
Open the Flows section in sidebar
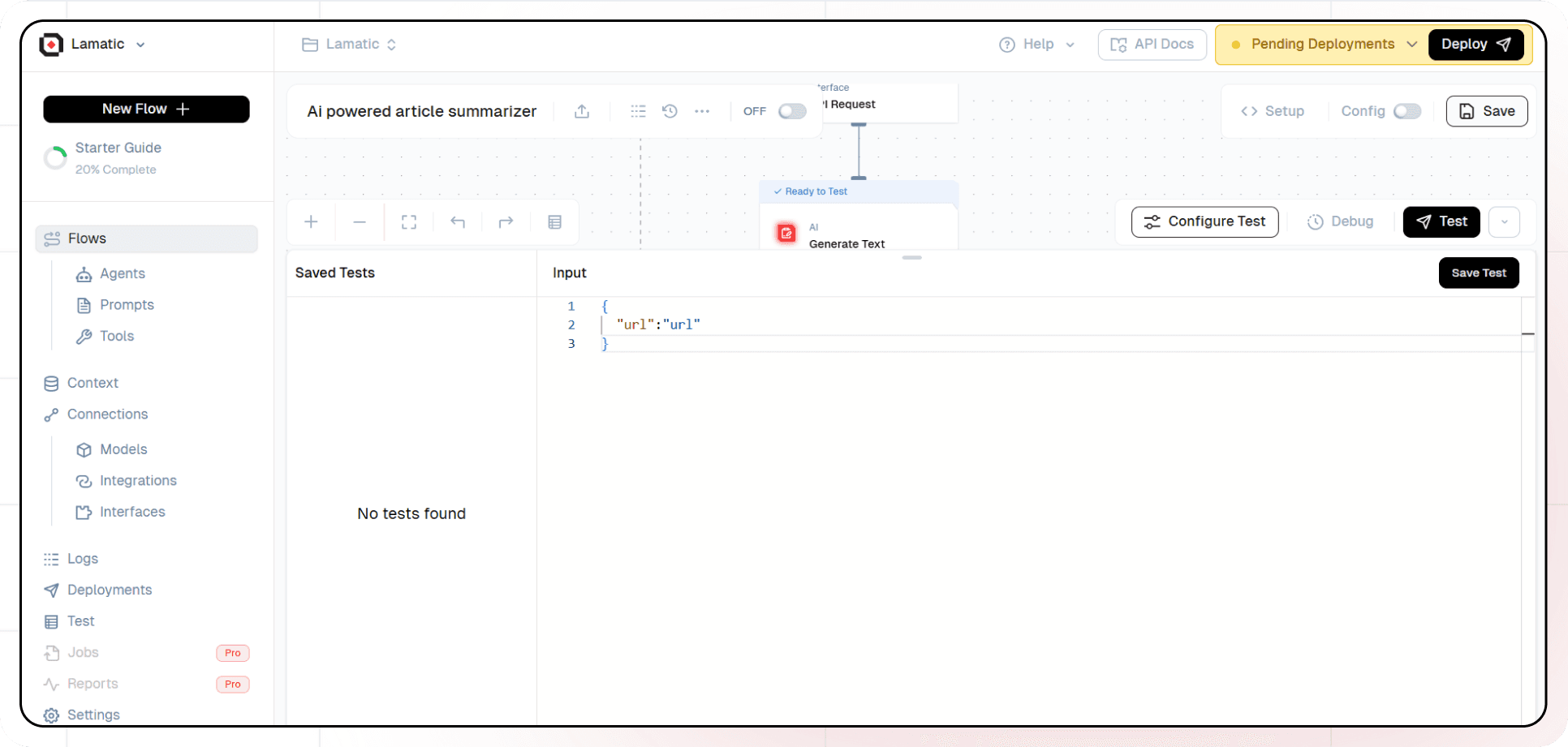click(x=86, y=238)
